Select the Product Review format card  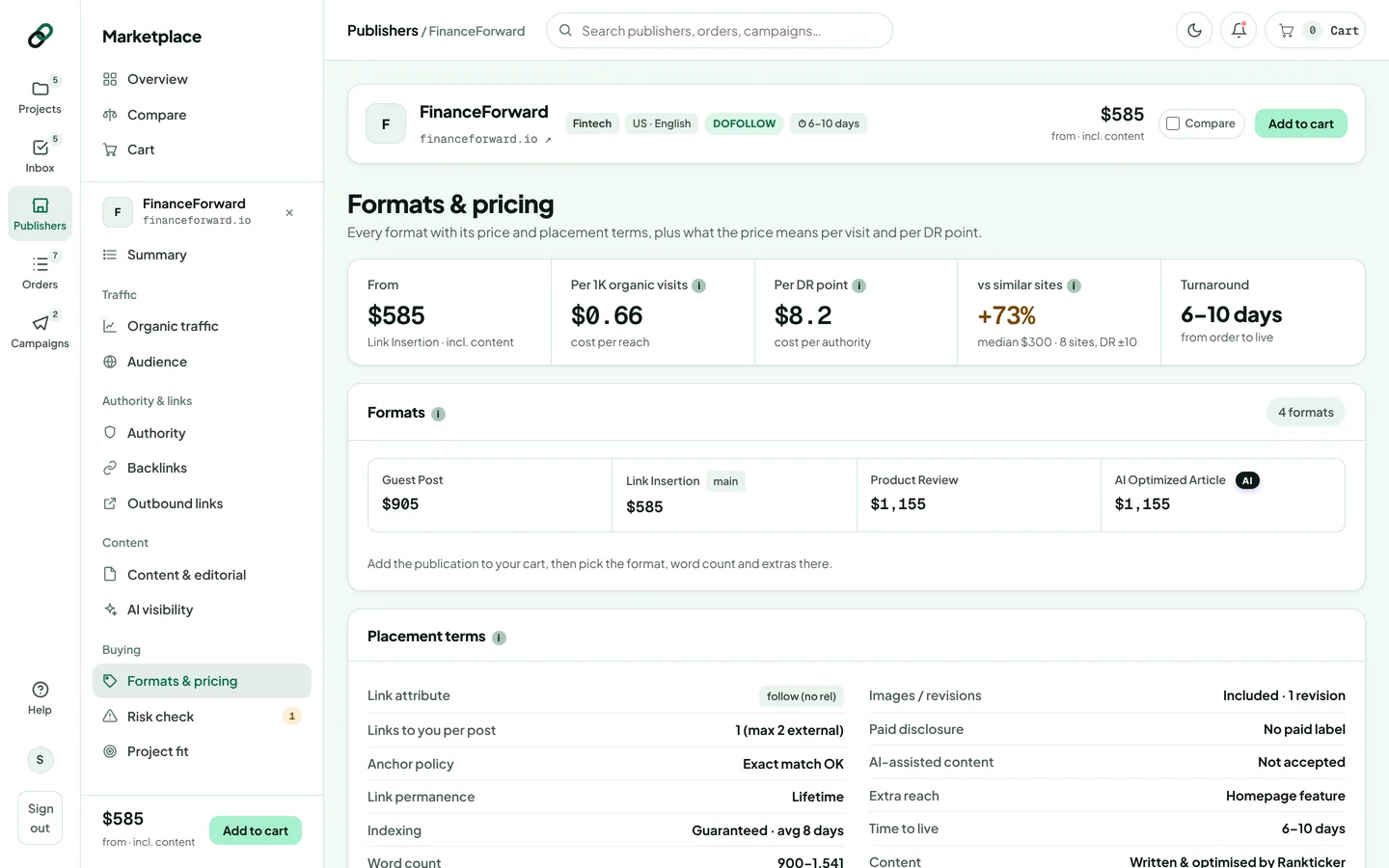pyautogui.click(x=979, y=495)
